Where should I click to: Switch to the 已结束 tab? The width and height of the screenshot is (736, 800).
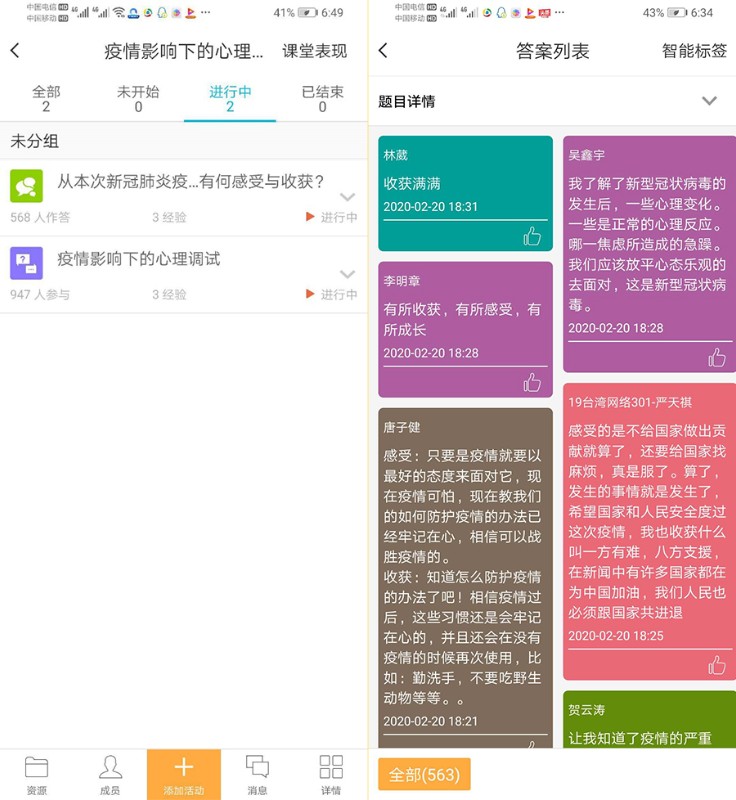[x=322, y=99]
